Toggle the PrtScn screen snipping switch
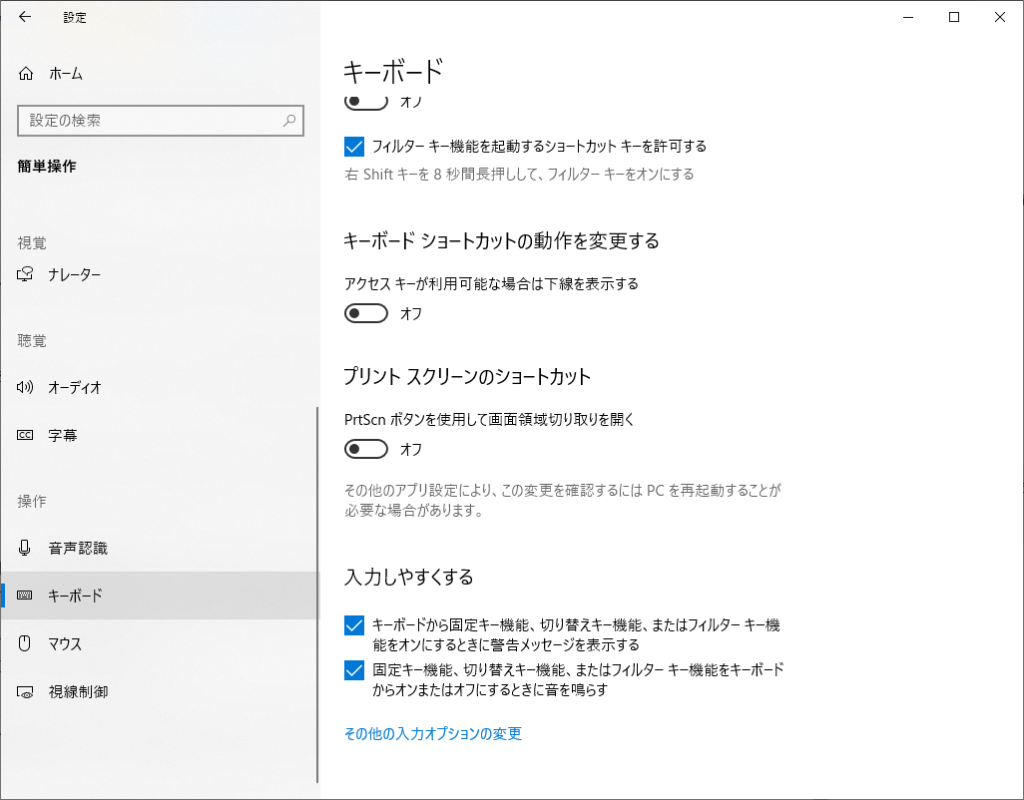The image size is (1024, 800). coord(366,449)
